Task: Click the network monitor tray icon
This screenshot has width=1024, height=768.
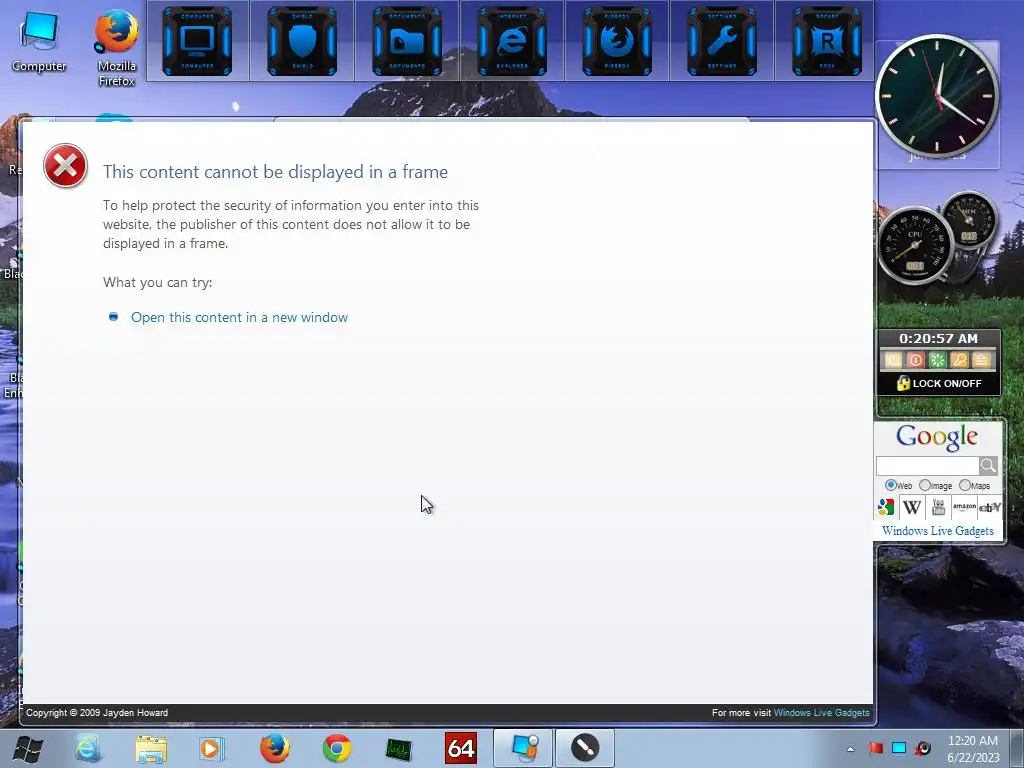Action: (899, 748)
